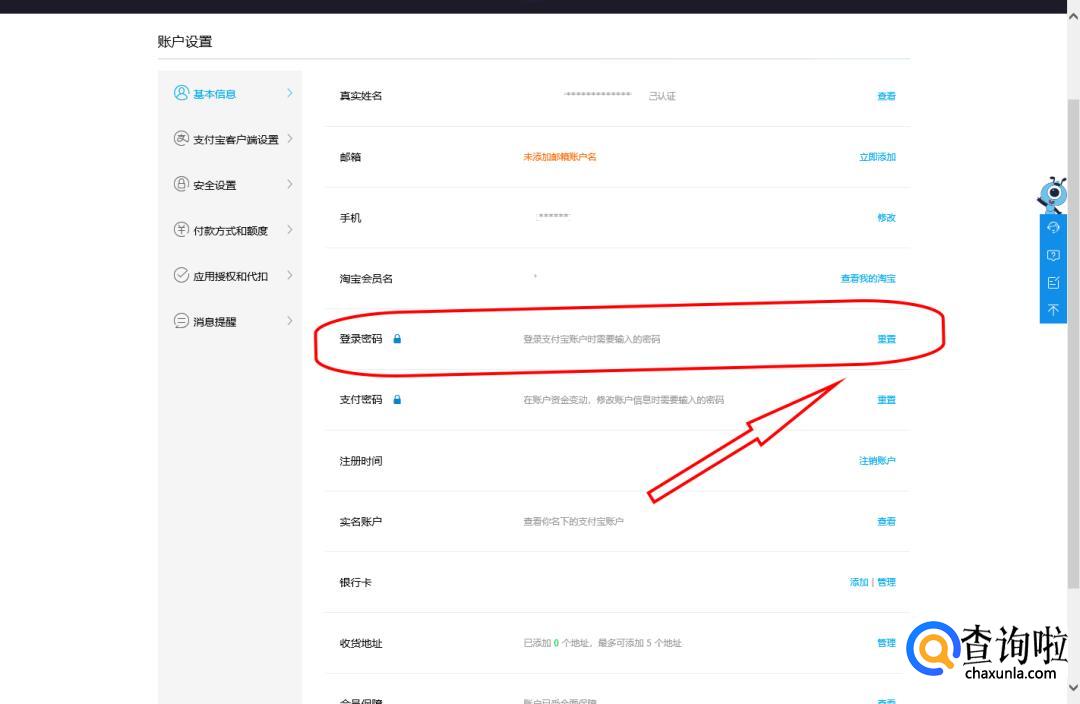Image resolution: width=1080 pixels, height=704 pixels.
Task: Click the 查看你名下的支付宝账户 description
Action: pyautogui.click(x=574, y=521)
